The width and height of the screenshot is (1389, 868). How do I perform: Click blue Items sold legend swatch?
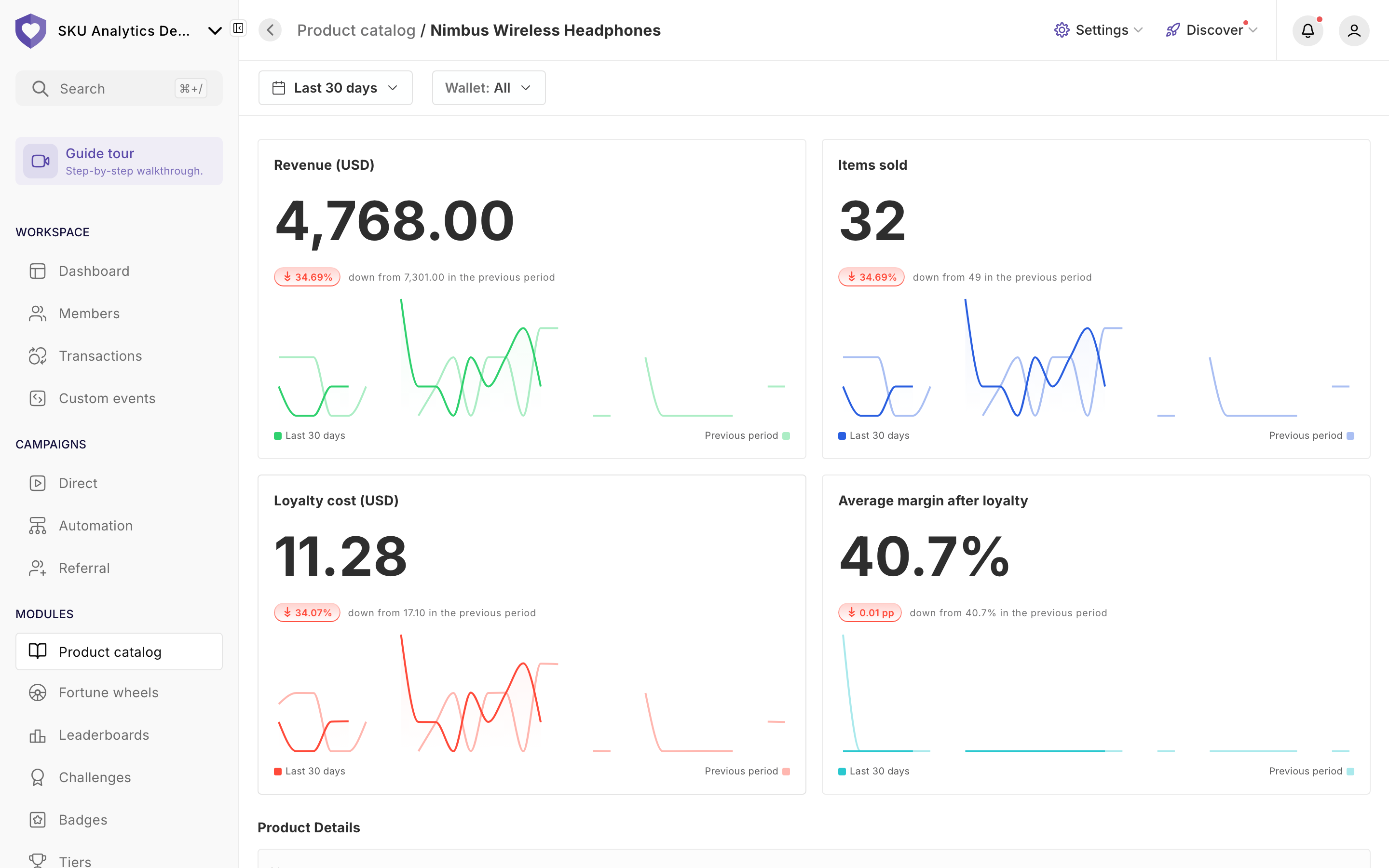842,436
